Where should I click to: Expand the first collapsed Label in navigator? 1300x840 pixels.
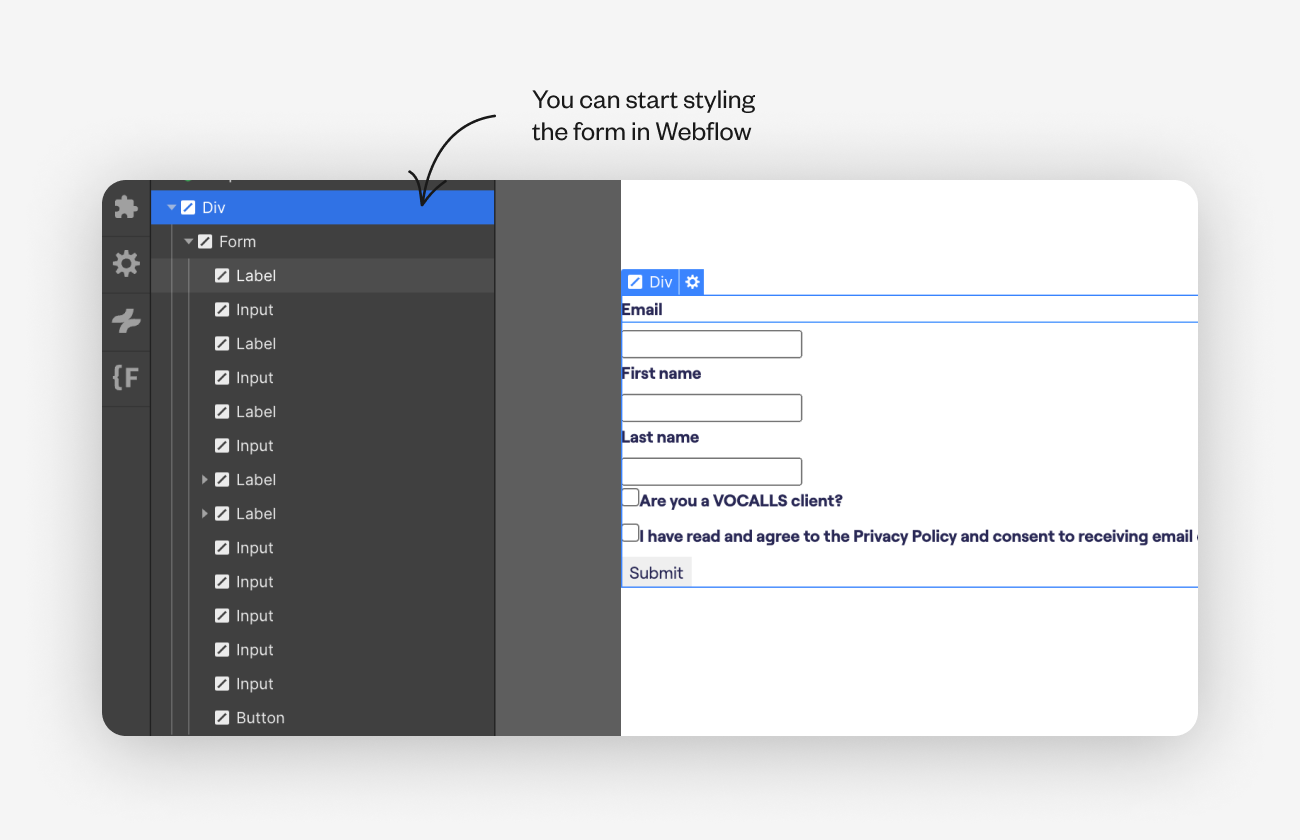[x=205, y=479]
